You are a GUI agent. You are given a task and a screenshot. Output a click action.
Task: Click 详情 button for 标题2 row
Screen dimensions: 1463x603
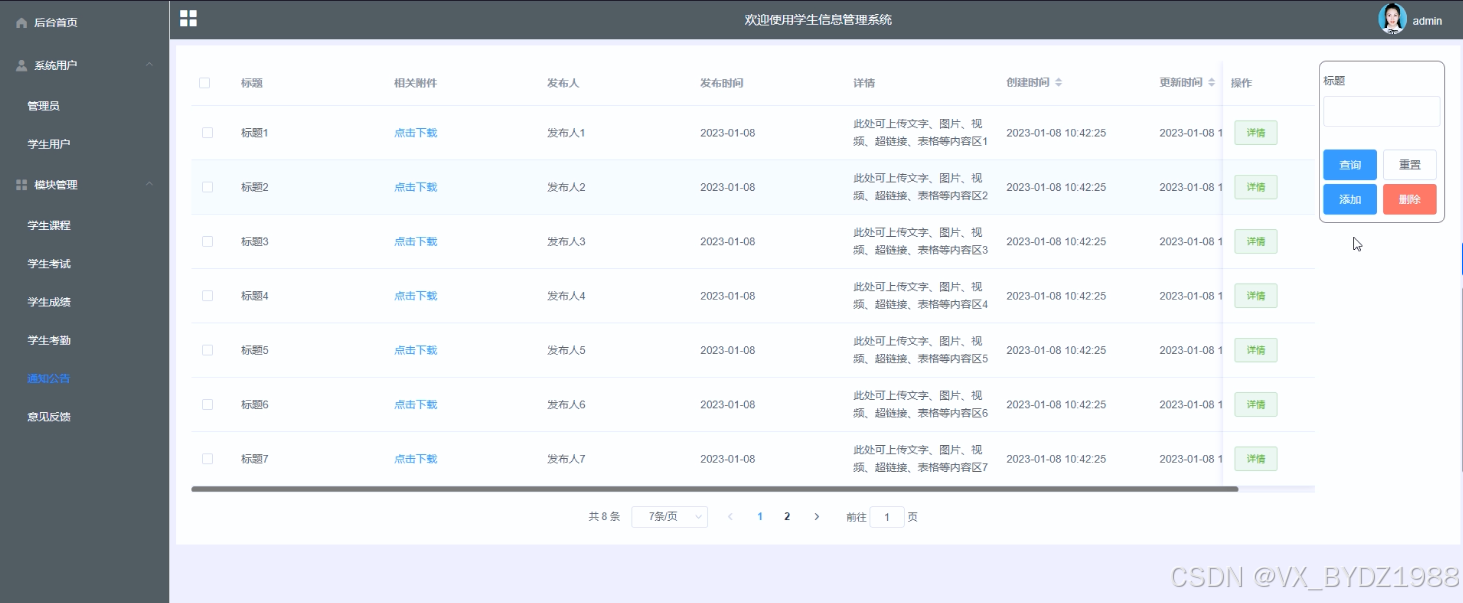coord(1255,187)
